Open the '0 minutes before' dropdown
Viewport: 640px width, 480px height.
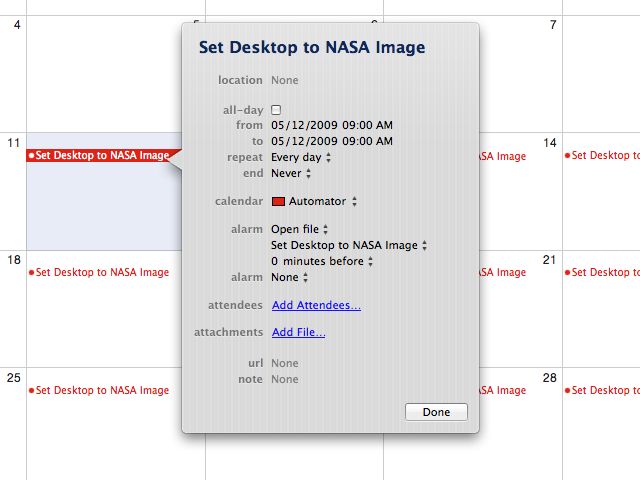(322, 261)
